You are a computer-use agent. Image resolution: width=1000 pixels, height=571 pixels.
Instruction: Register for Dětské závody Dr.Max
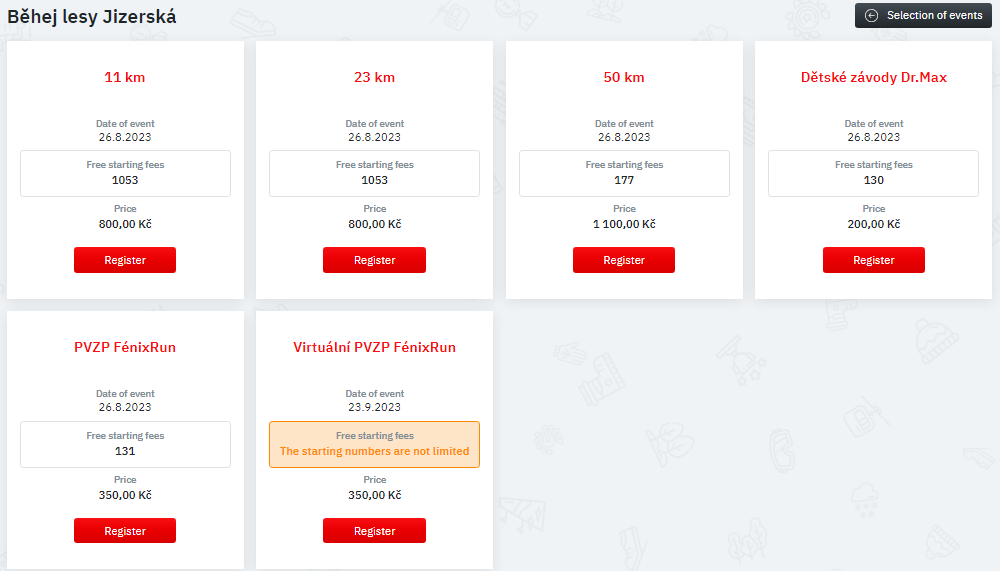pos(874,260)
